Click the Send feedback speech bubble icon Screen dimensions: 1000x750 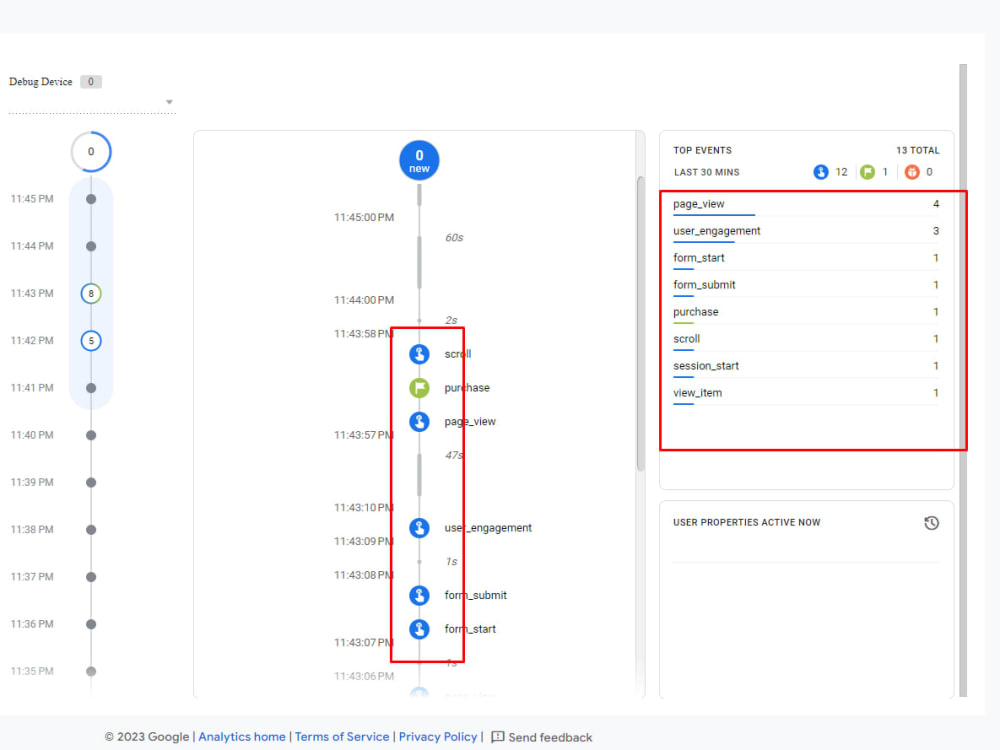[x=497, y=737]
